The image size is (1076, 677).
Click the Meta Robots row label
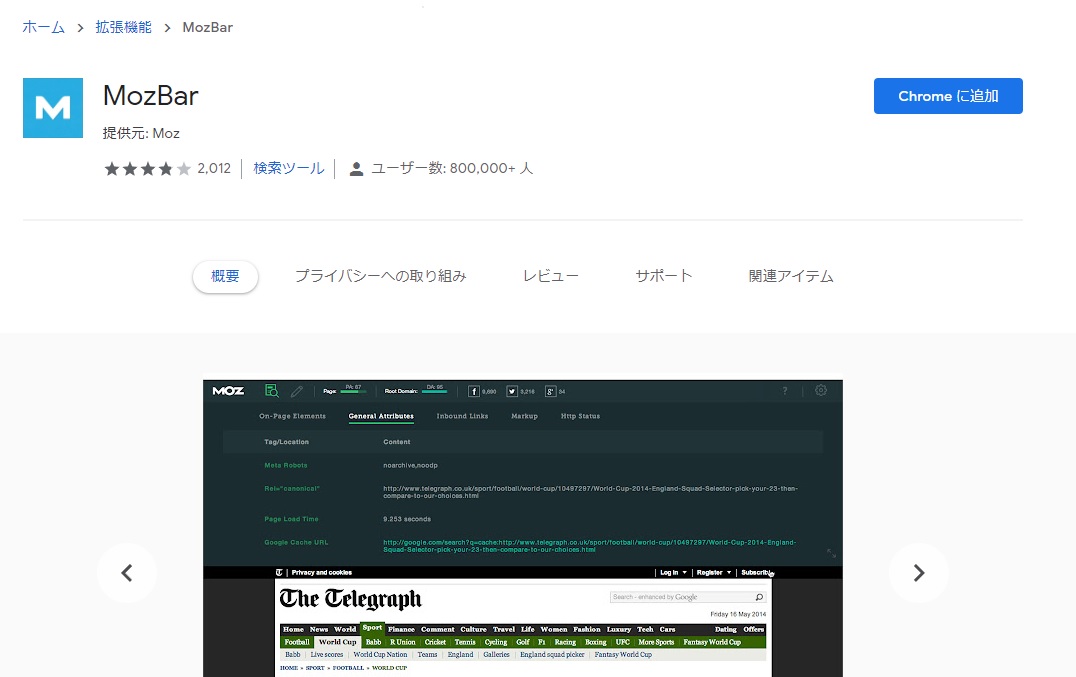click(x=285, y=466)
